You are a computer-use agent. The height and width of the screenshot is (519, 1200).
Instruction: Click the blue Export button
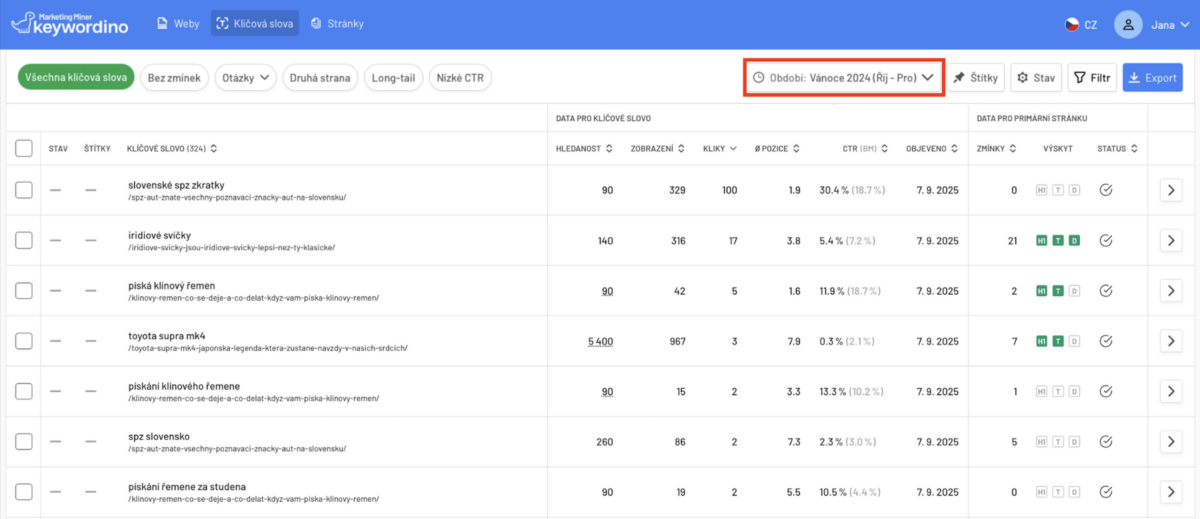1152,77
